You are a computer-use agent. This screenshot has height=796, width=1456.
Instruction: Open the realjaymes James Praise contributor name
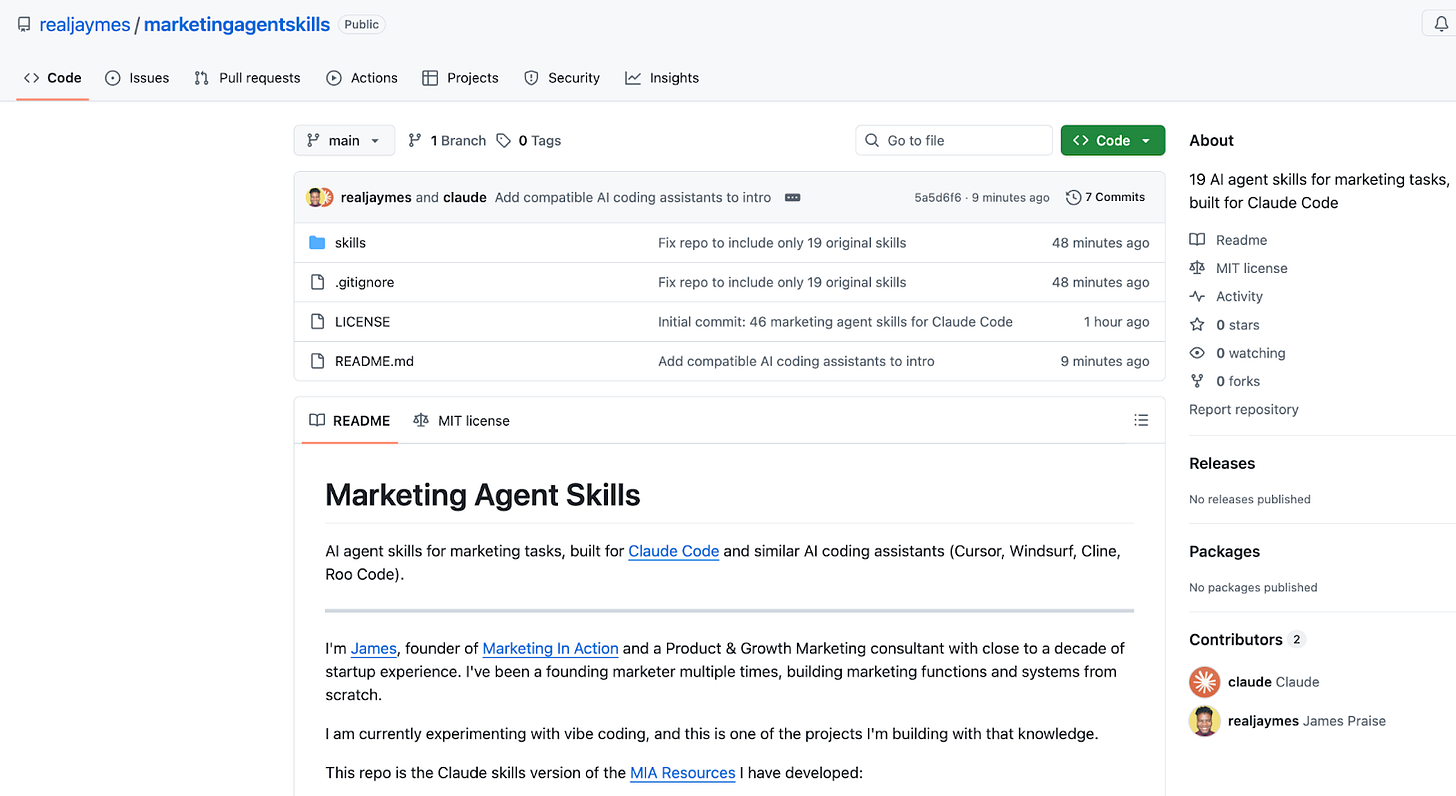[1307, 721]
